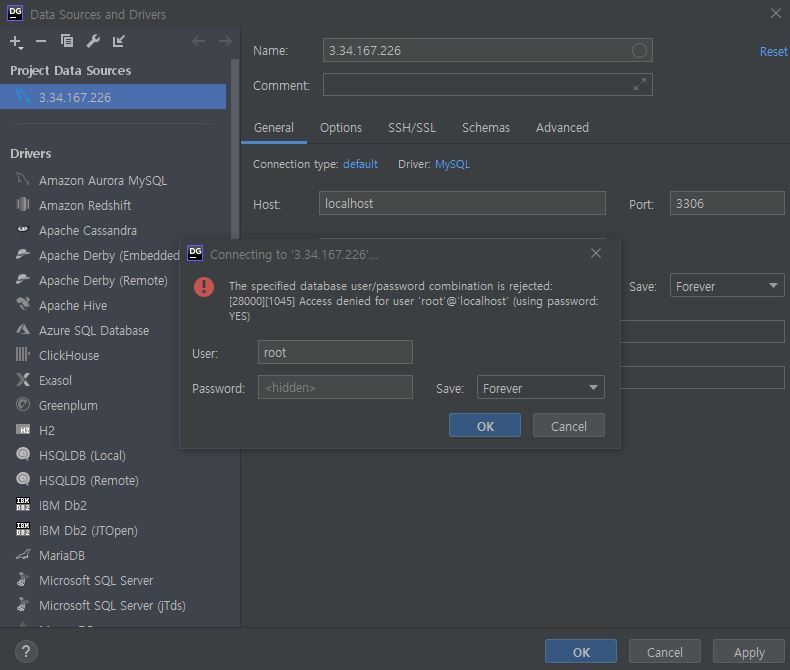The image size is (790, 670).
Task: Open the SSH/SSL tab
Action: (412, 128)
